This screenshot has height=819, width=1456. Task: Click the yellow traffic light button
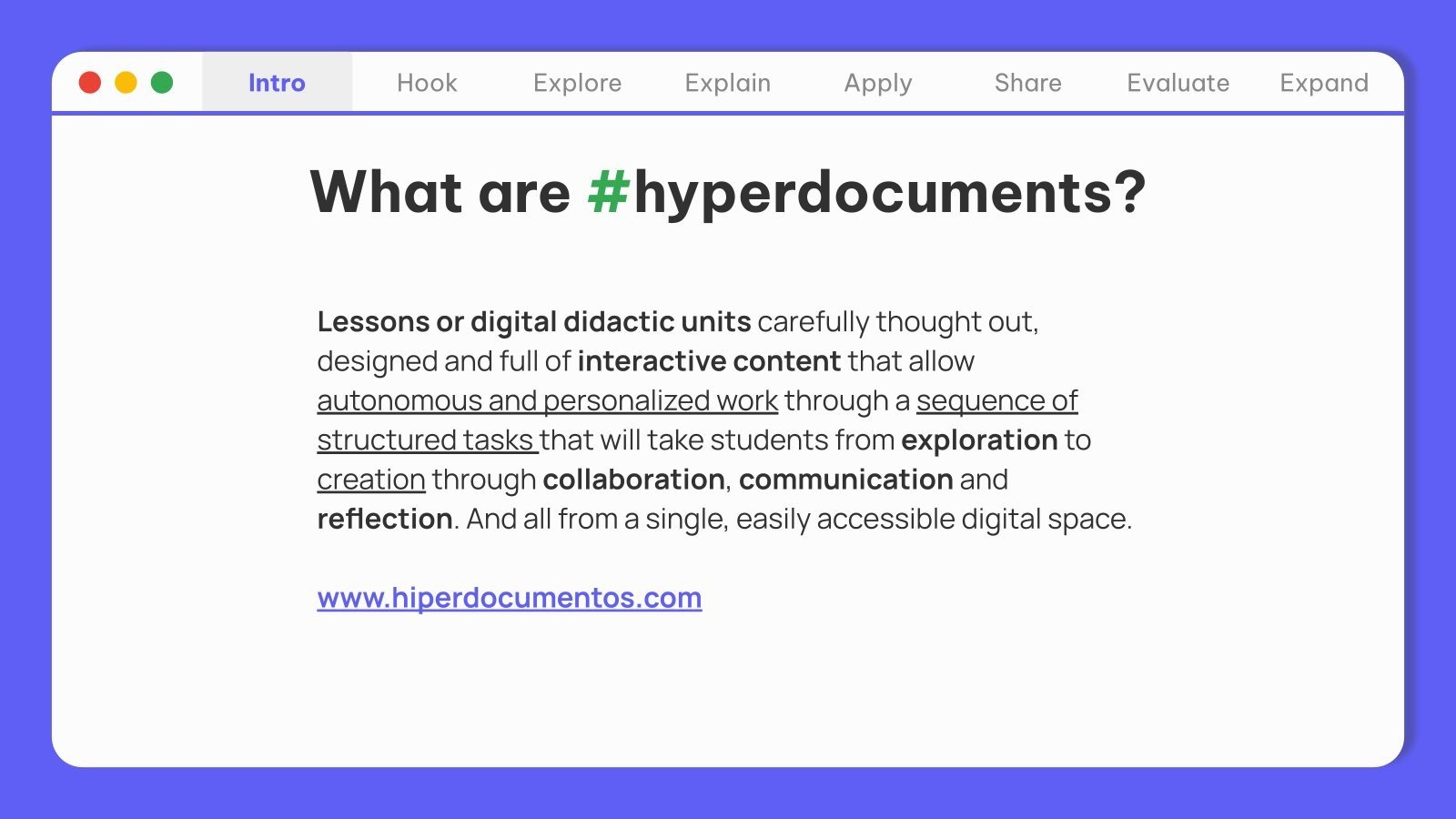click(x=126, y=82)
